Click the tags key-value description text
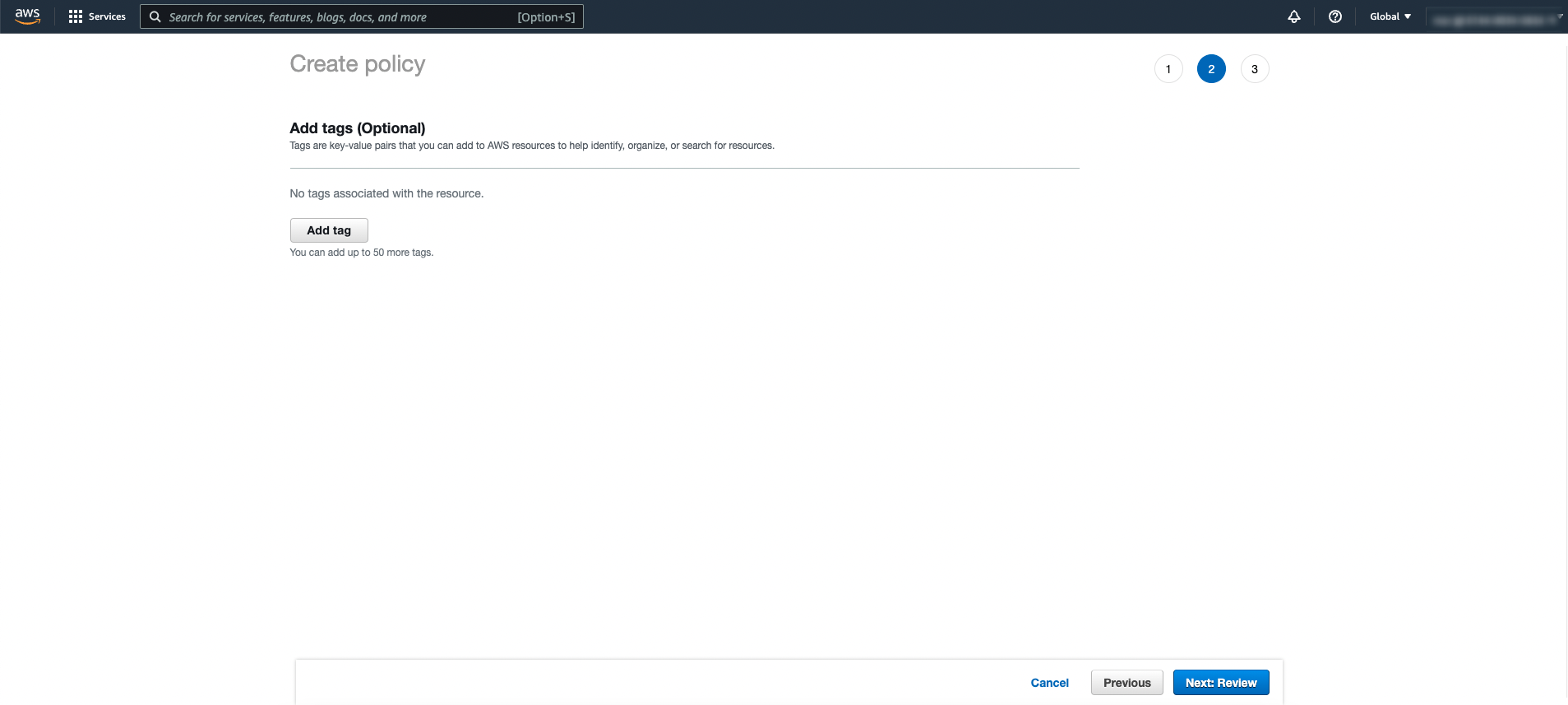 [532, 146]
